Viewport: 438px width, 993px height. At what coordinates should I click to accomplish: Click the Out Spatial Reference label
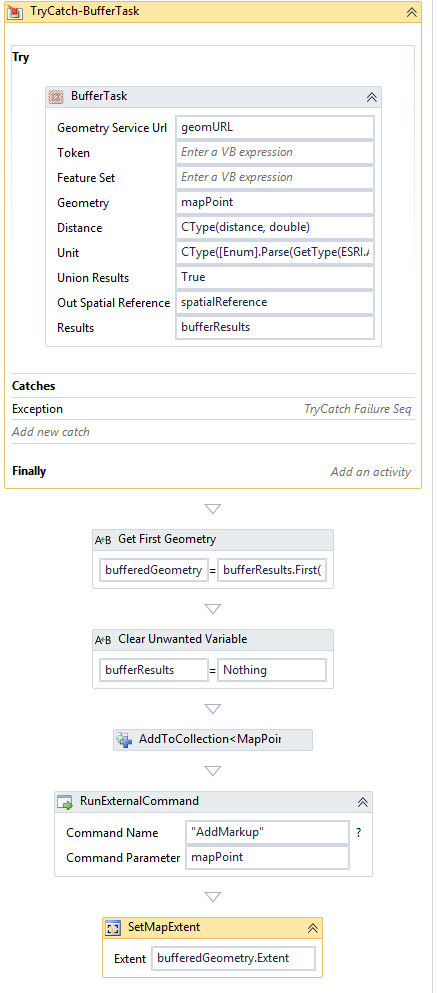click(x=113, y=303)
